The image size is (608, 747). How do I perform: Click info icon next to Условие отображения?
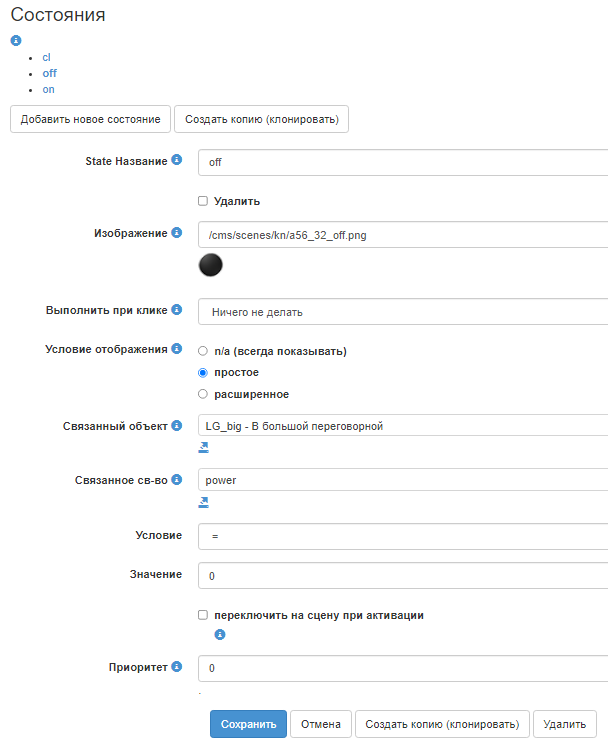coord(177,349)
